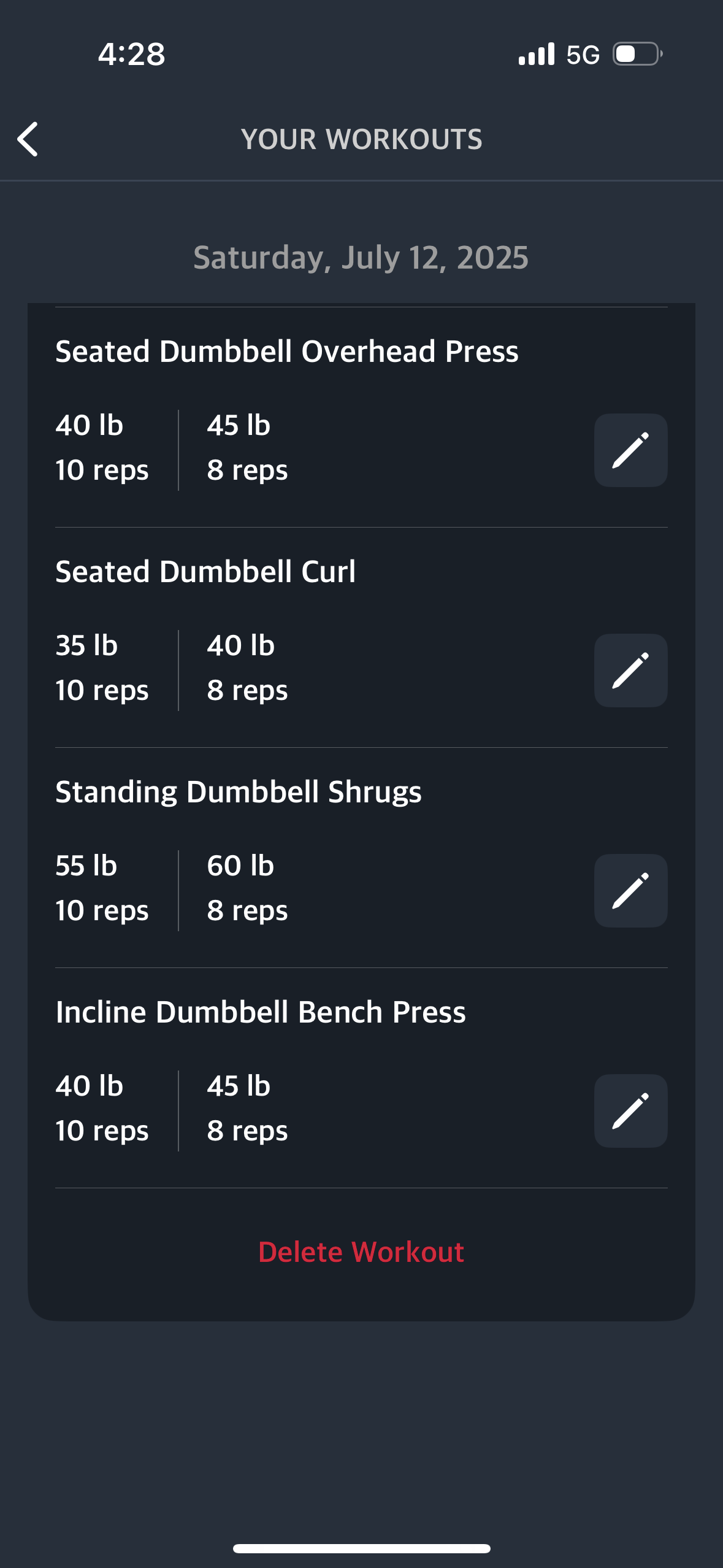
Task: Edit Seated Dumbbell Overhead Press entry
Action: (630, 450)
